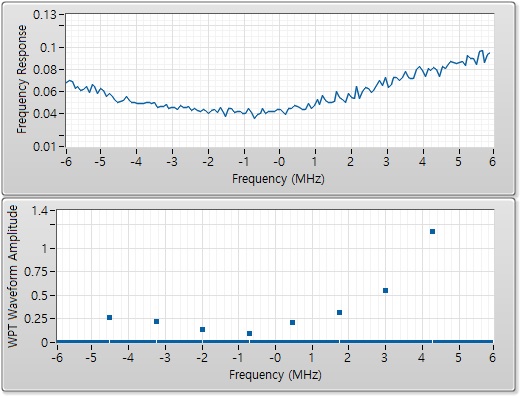Click the 0.13 maximum label on Frequency Response axis

click(44, 15)
